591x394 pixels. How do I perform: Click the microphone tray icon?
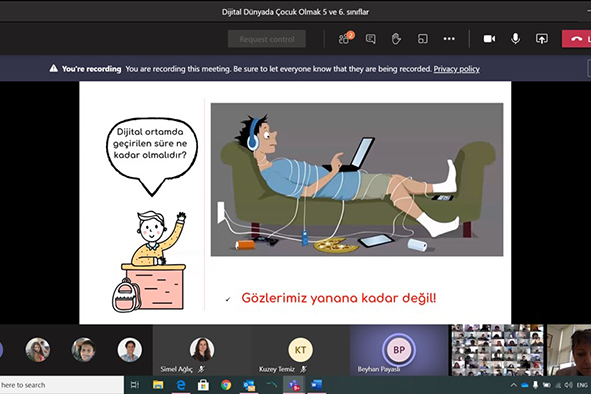click(535, 385)
